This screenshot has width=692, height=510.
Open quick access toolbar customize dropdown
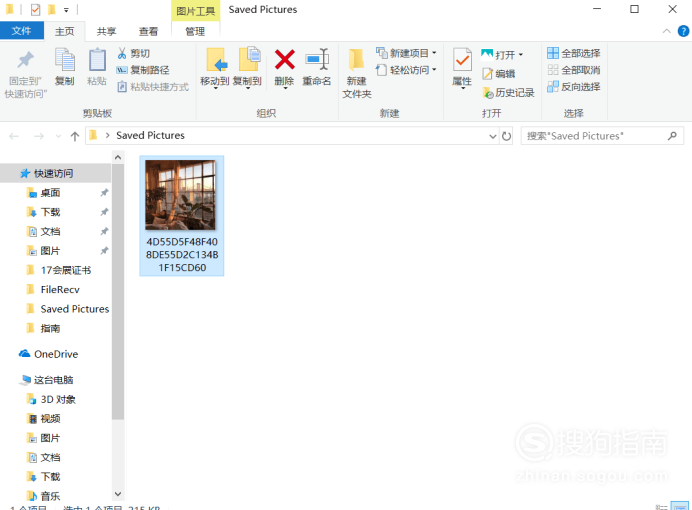pos(66,10)
